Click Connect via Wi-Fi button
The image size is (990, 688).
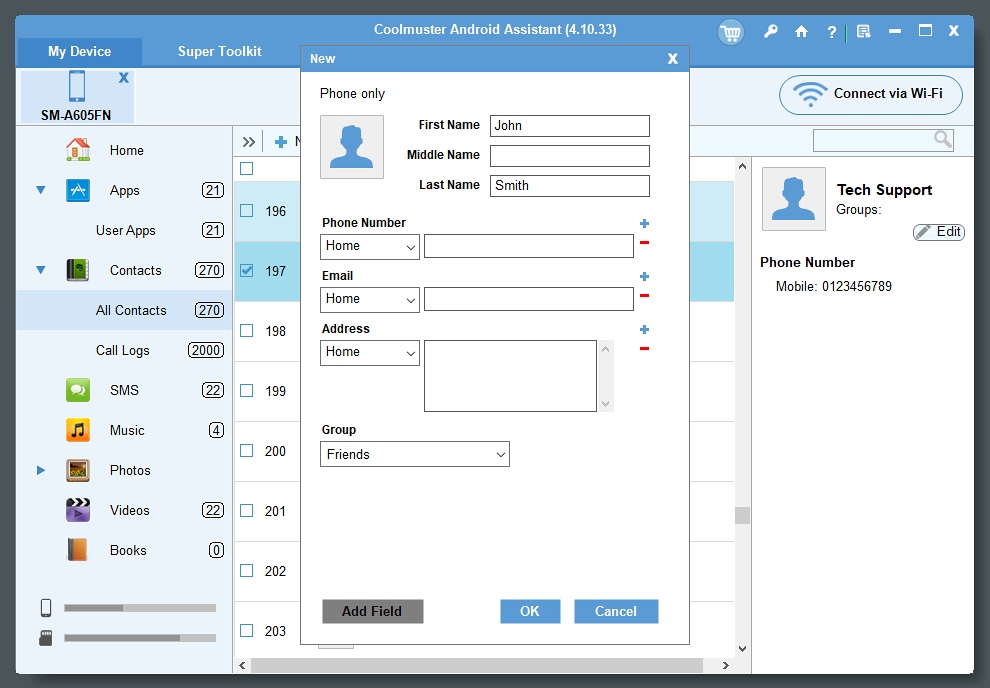point(871,95)
